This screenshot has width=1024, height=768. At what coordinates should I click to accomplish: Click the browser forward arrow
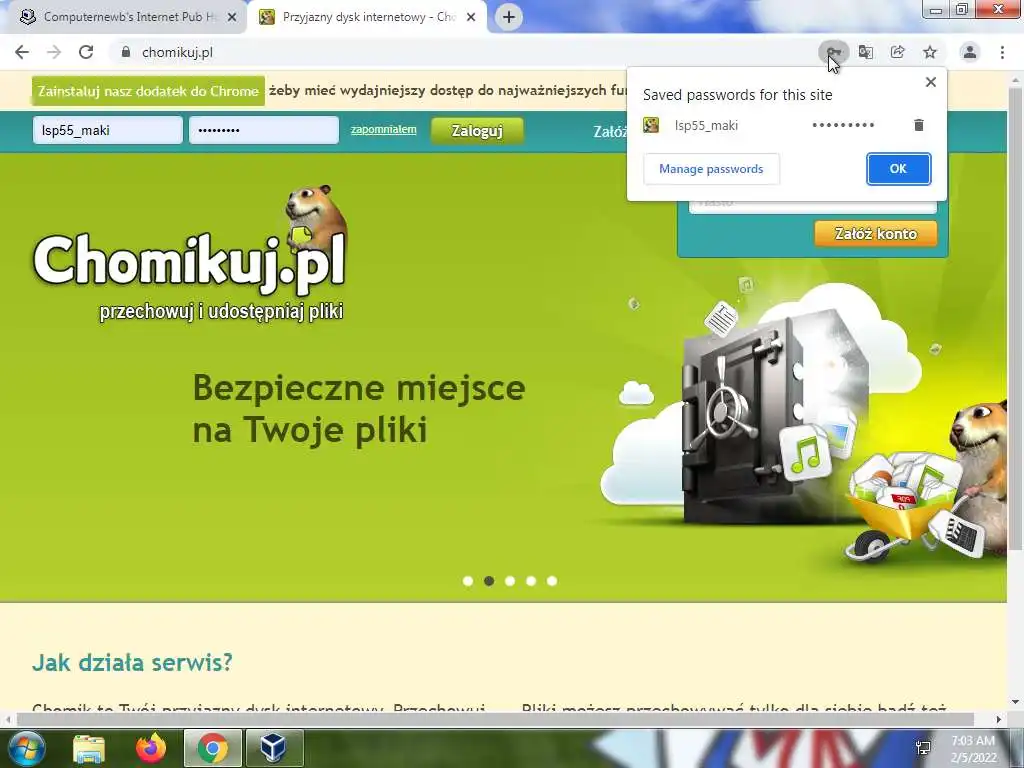pos(54,52)
